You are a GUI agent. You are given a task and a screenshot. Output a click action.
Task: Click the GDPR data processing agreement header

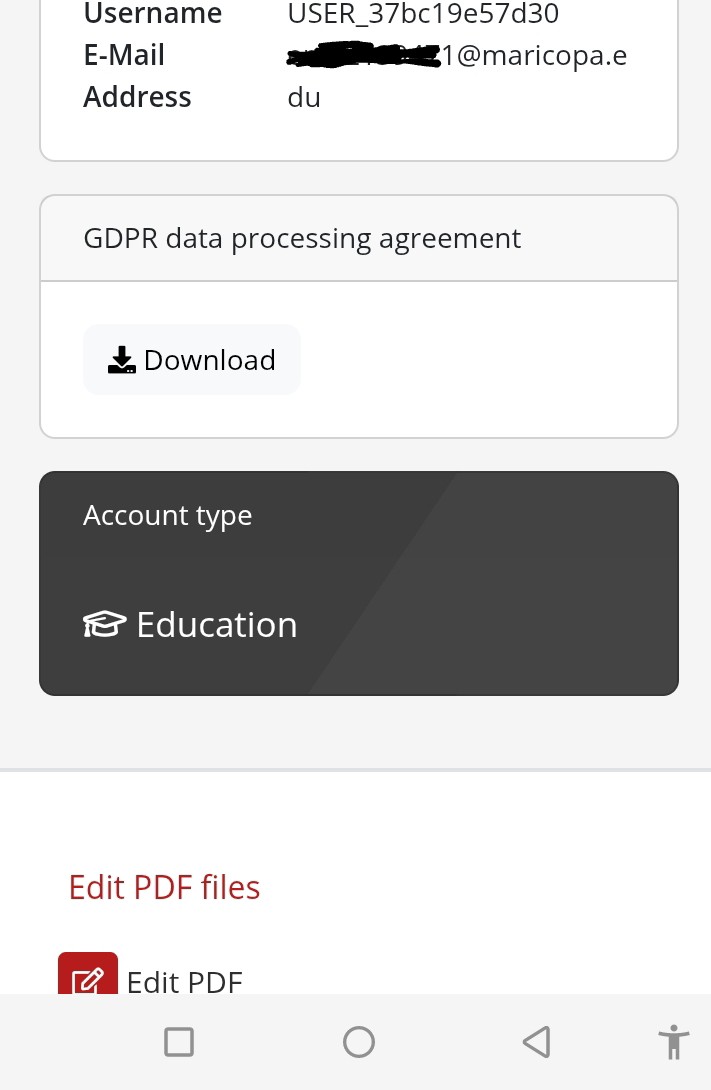pos(302,239)
